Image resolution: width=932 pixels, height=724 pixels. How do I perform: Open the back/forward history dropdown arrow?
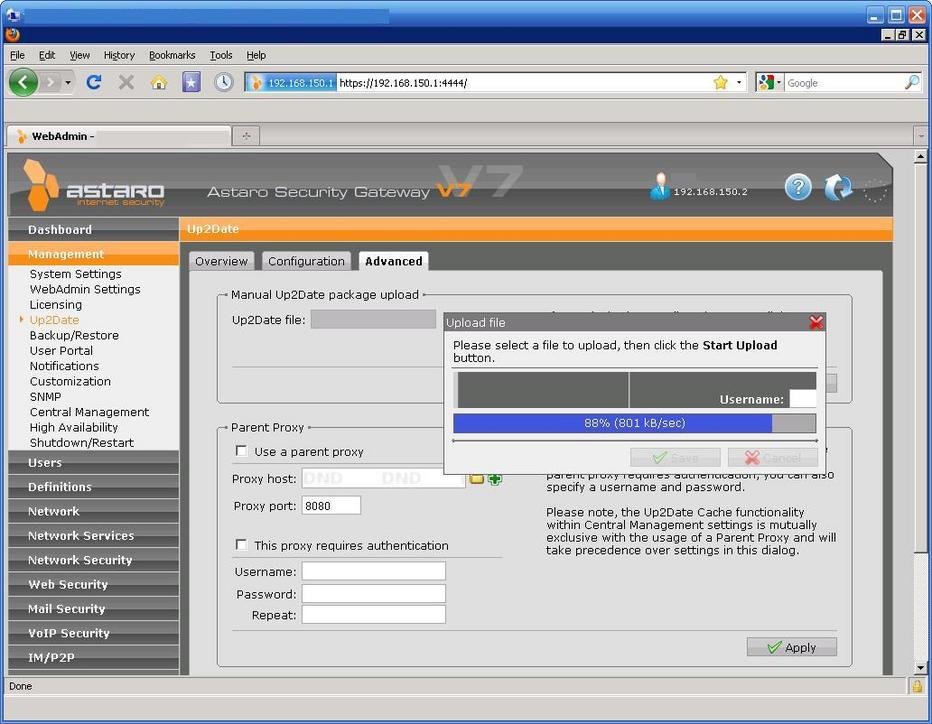[68, 82]
